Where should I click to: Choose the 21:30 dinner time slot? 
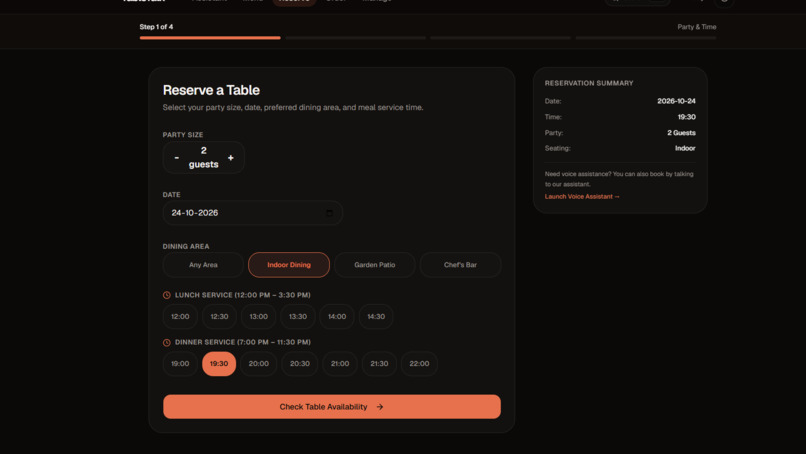(379, 364)
